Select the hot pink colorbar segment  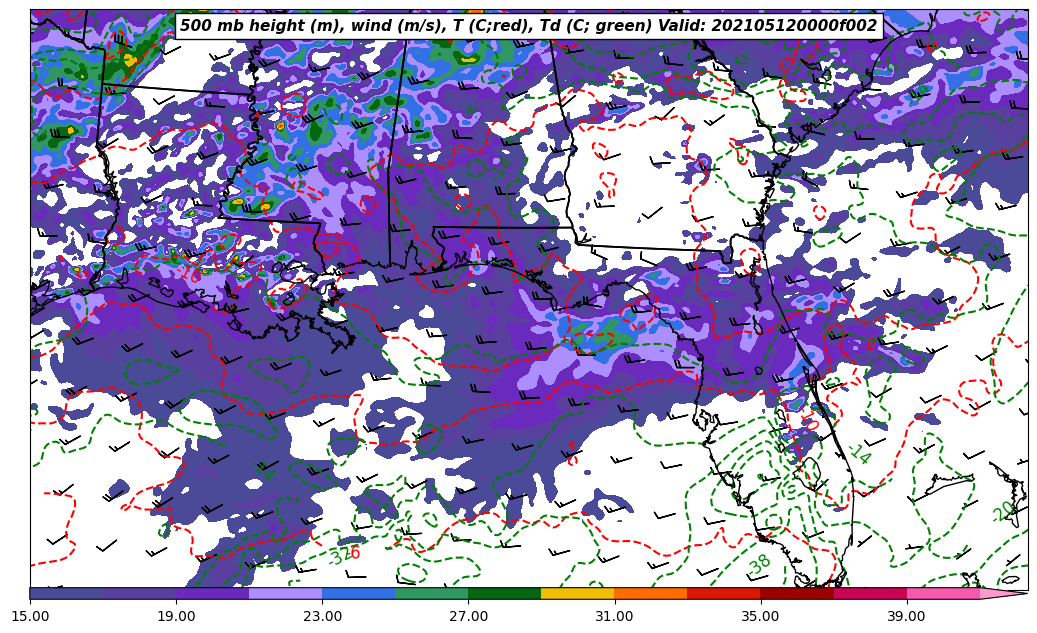click(943, 594)
